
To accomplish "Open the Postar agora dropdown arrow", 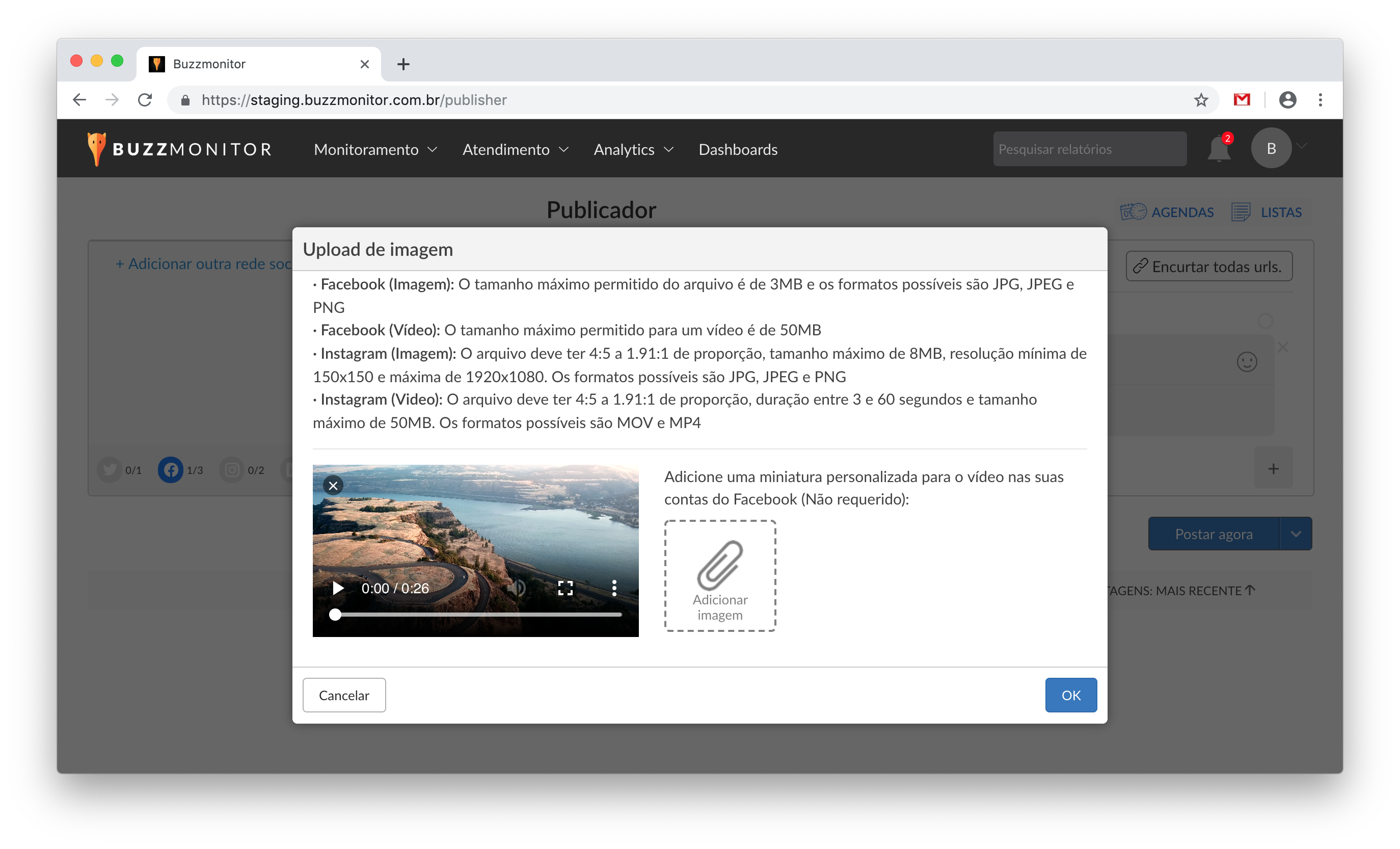I will click(1296, 534).
